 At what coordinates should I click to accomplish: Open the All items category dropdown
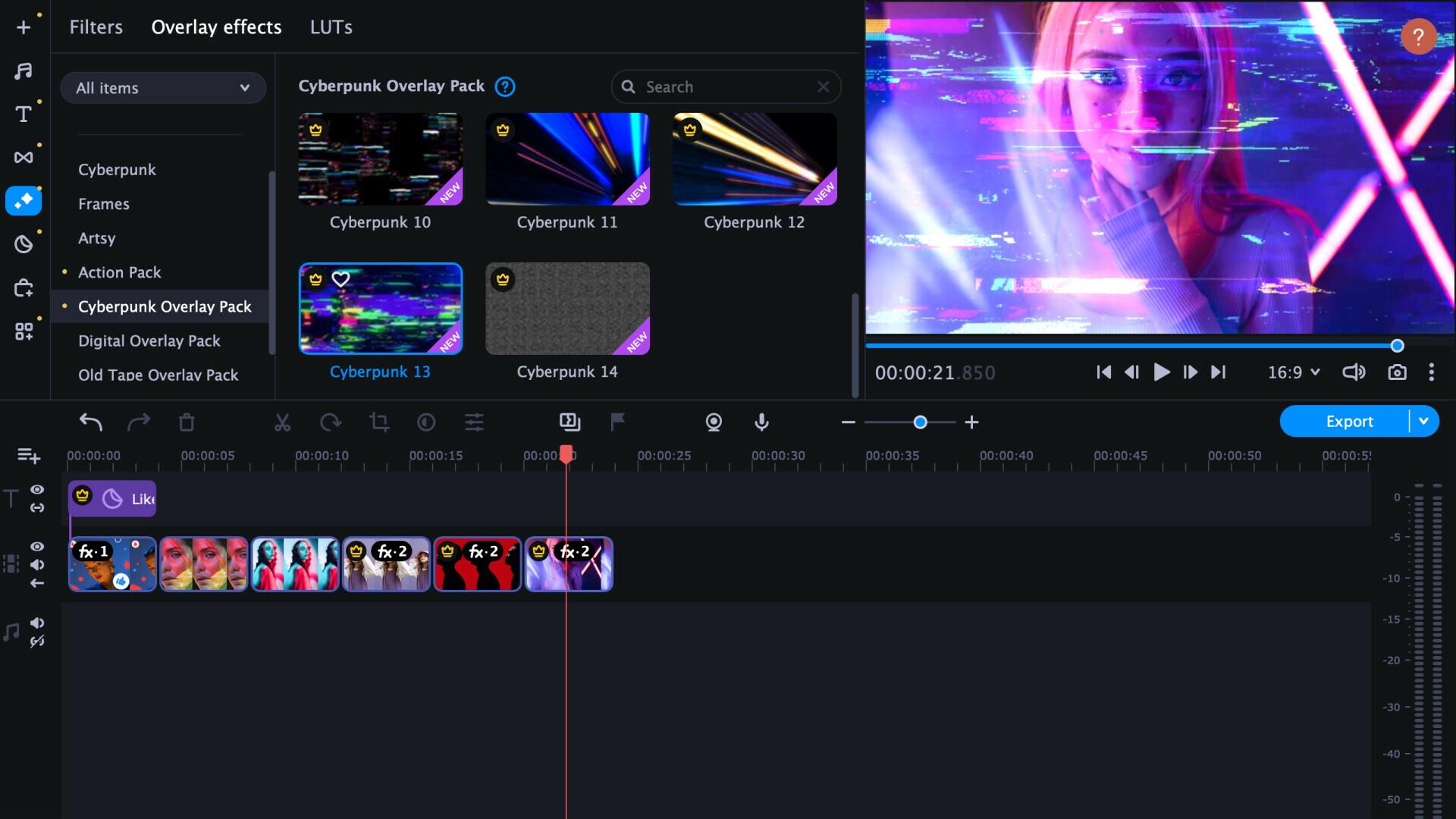point(162,87)
